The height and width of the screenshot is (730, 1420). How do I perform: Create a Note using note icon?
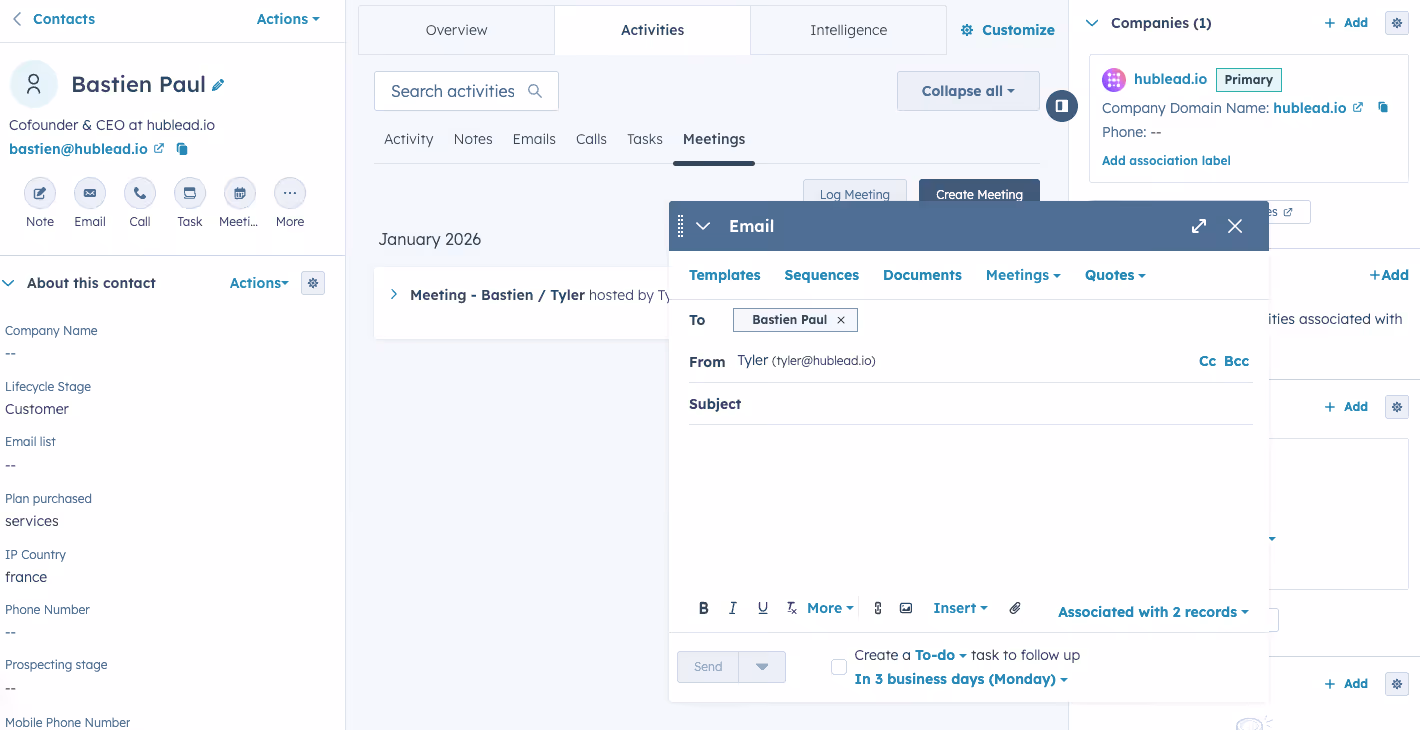(40, 193)
